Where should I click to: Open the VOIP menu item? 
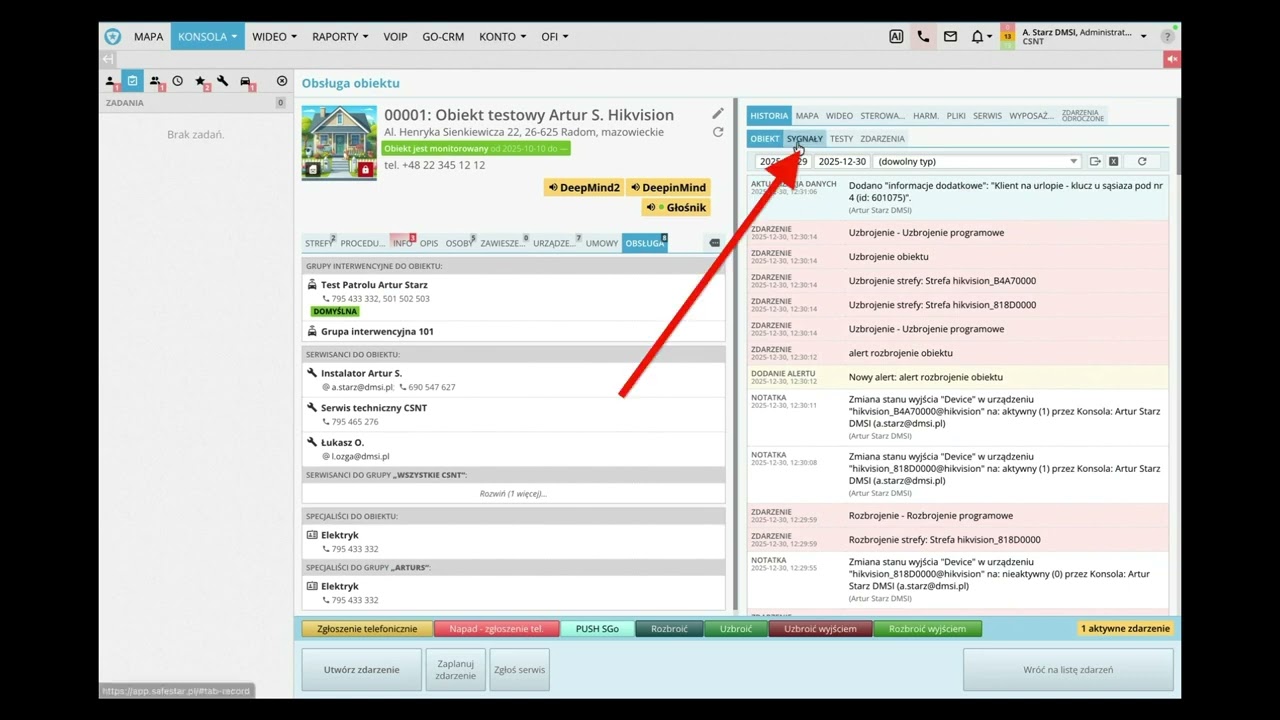[x=395, y=36]
